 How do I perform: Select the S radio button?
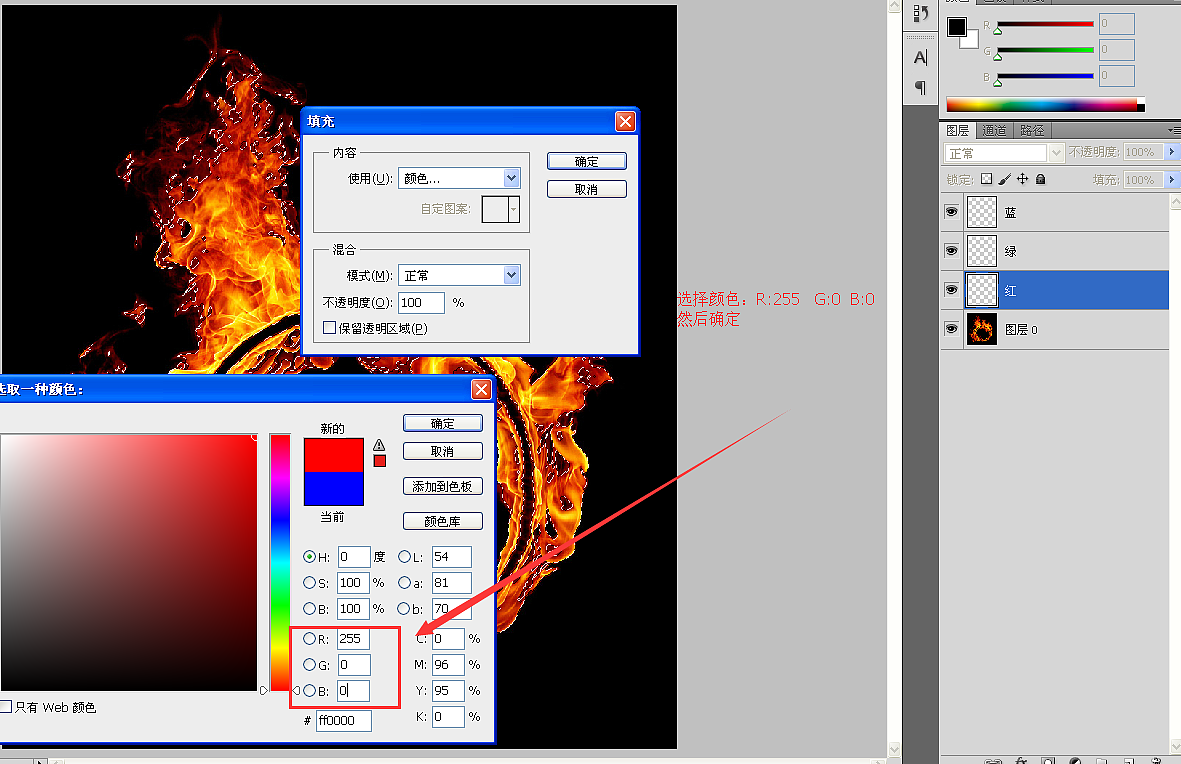[x=310, y=582]
